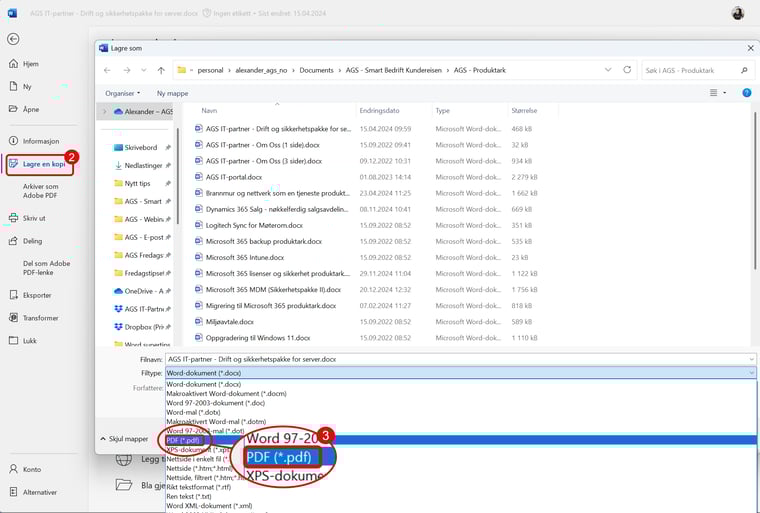The width and height of the screenshot is (760, 513).
Task: Open the dialog help icon
Action: coord(746,93)
